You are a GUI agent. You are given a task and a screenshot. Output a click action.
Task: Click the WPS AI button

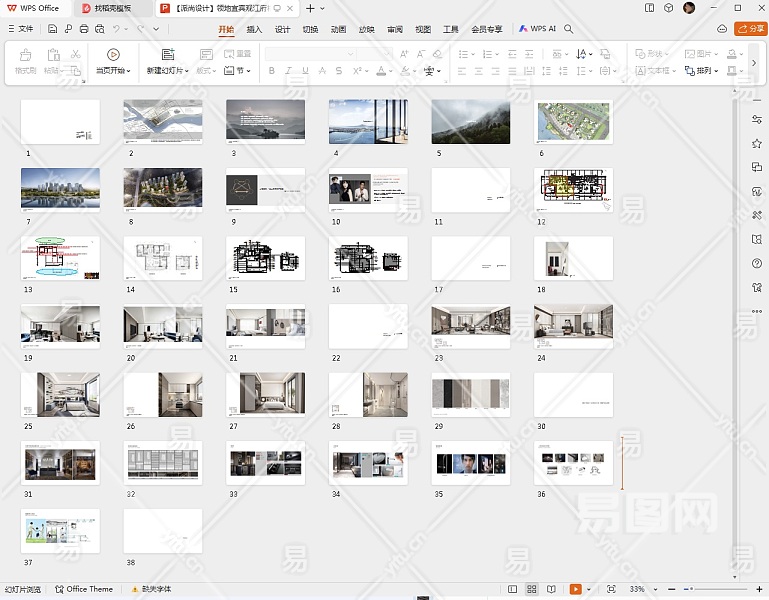[x=537, y=29]
